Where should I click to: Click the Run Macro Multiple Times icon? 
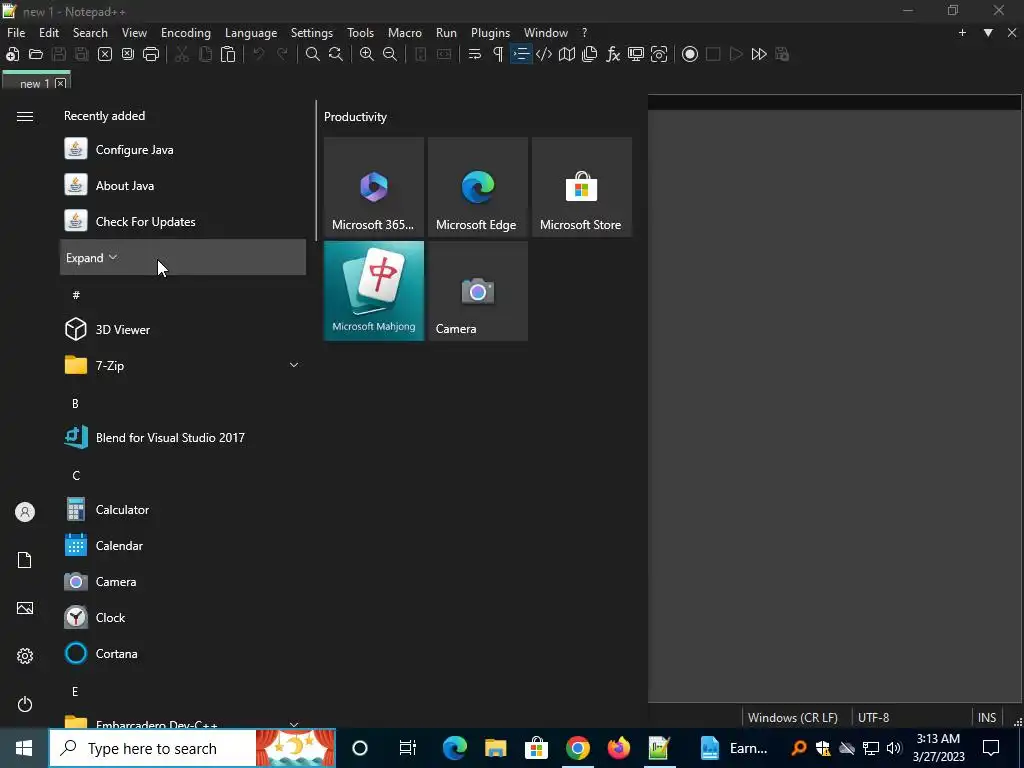click(759, 54)
